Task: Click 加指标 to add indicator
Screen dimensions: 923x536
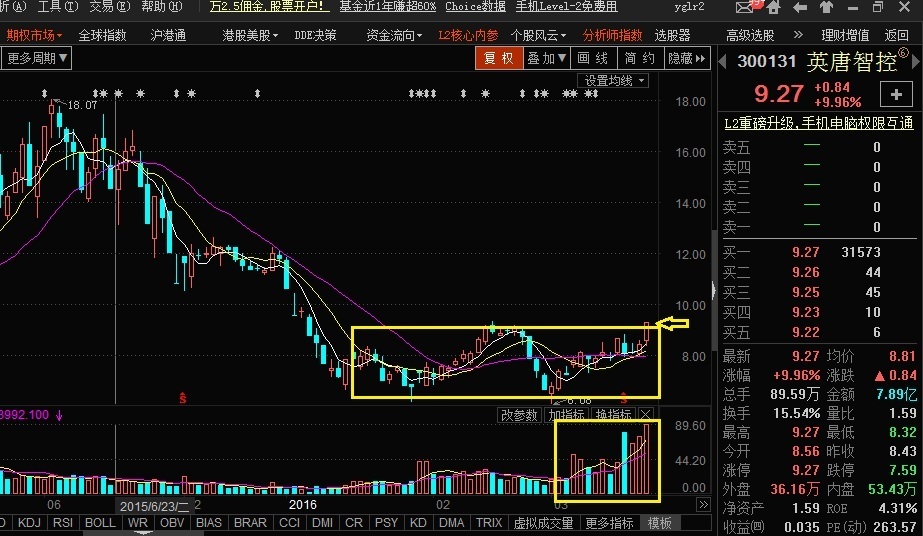Action: (566, 415)
